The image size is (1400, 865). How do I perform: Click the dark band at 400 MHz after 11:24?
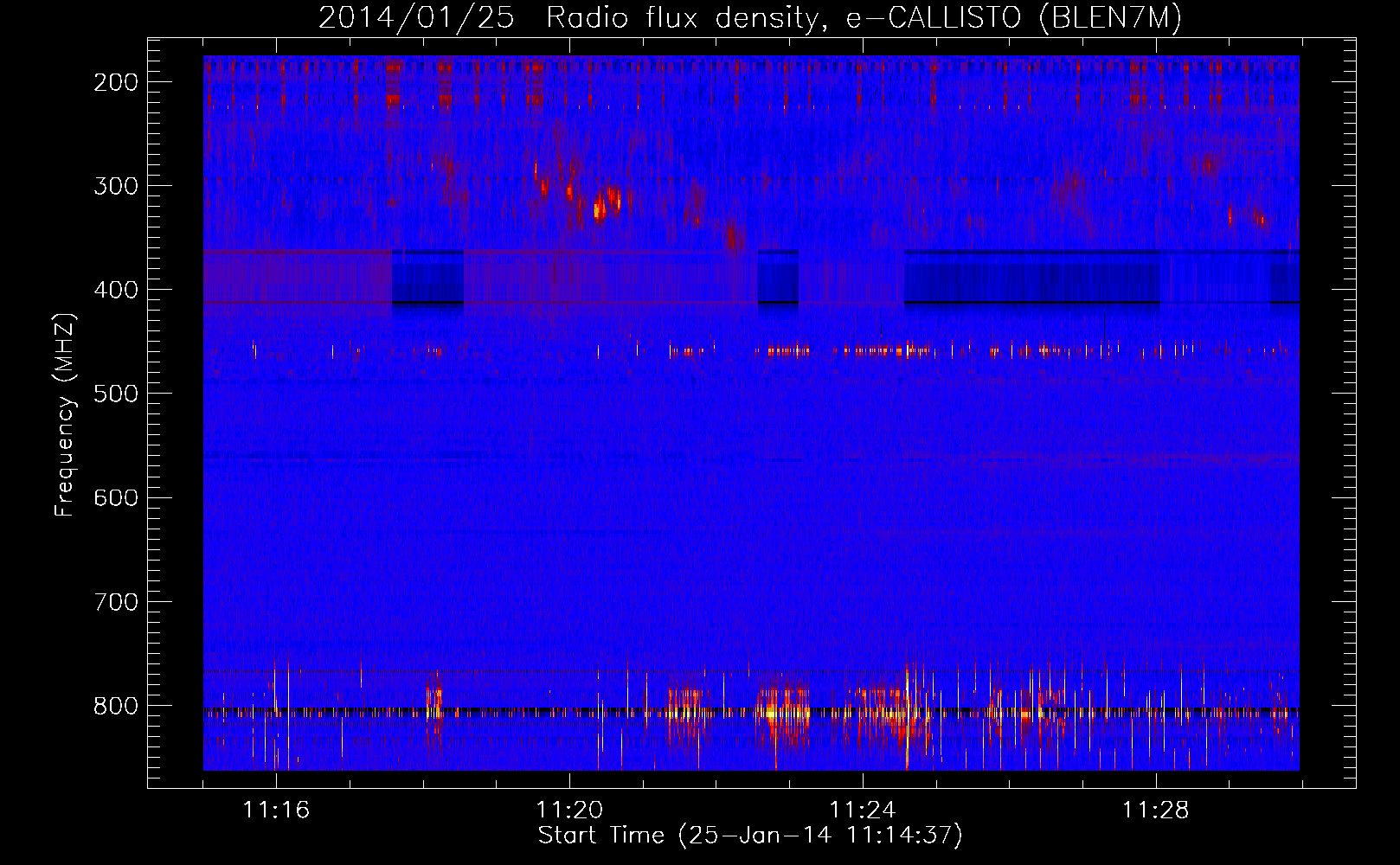click(x=1032, y=277)
